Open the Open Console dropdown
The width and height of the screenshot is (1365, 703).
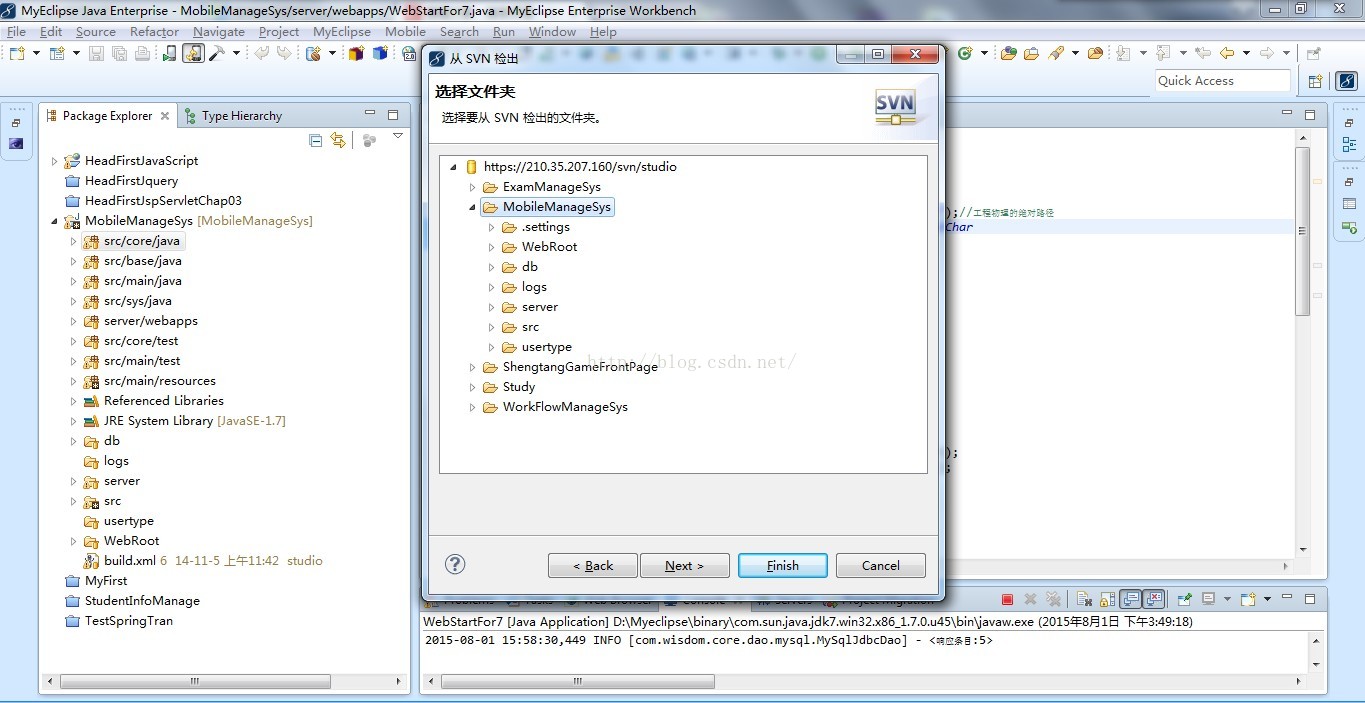pyautogui.click(x=1267, y=599)
